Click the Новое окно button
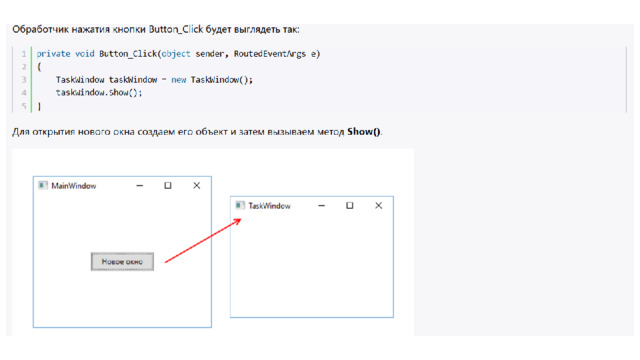 coord(122,262)
